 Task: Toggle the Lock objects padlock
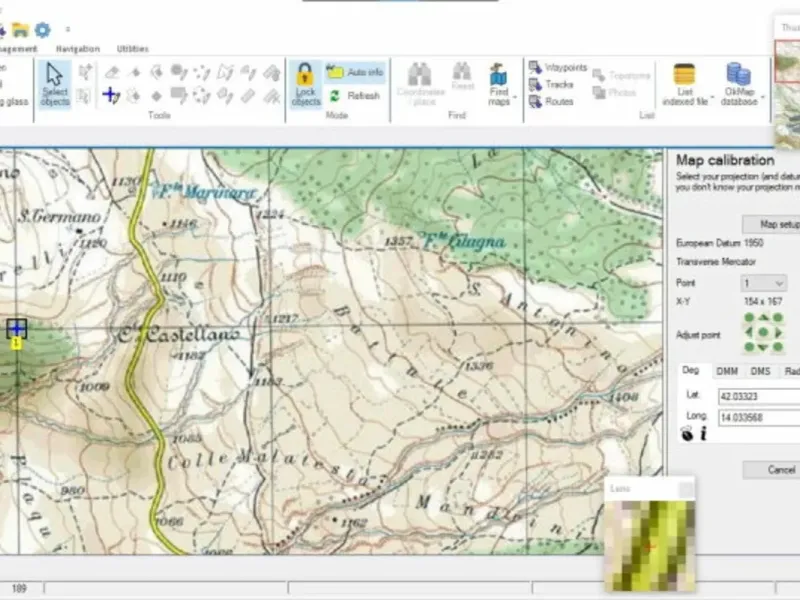(306, 85)
